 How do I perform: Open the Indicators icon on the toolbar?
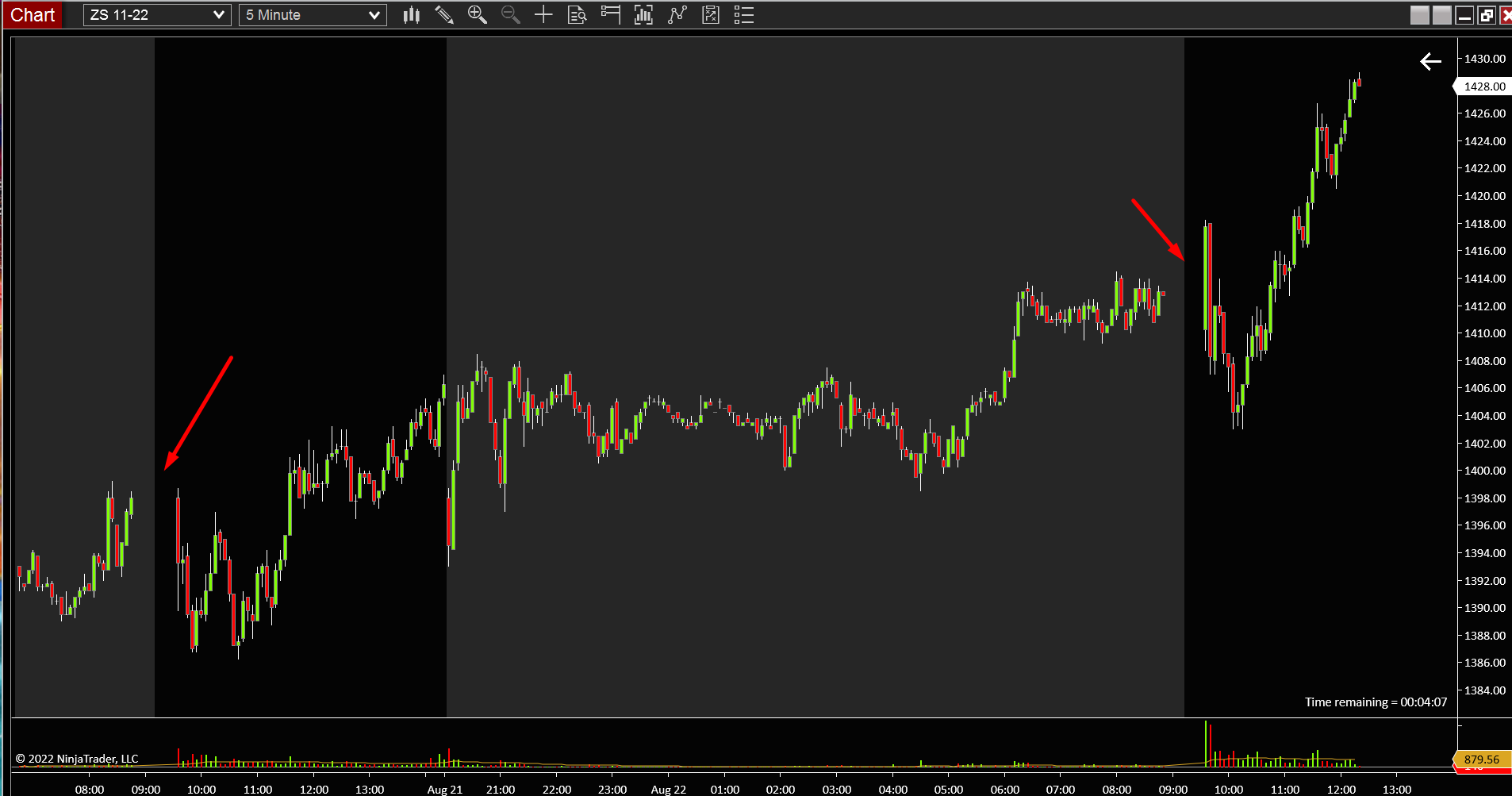[643, 14]
